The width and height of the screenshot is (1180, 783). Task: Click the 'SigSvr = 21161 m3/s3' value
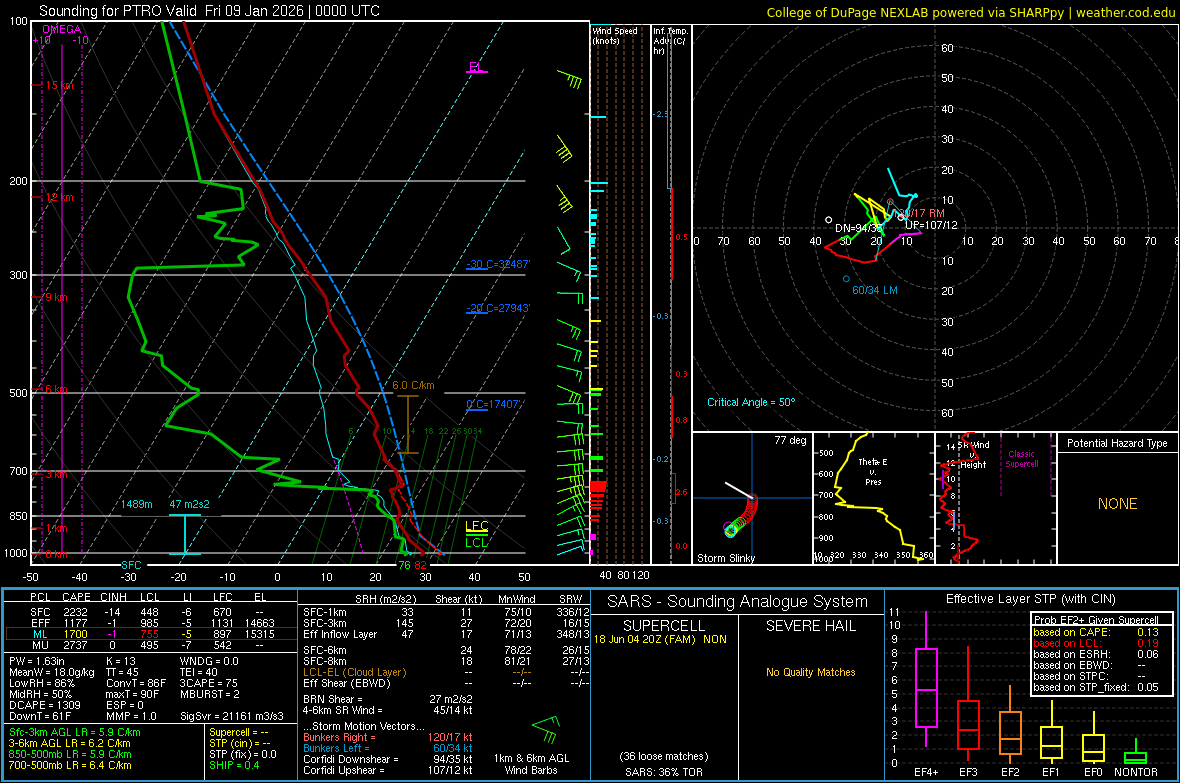[x=231, y=716]
